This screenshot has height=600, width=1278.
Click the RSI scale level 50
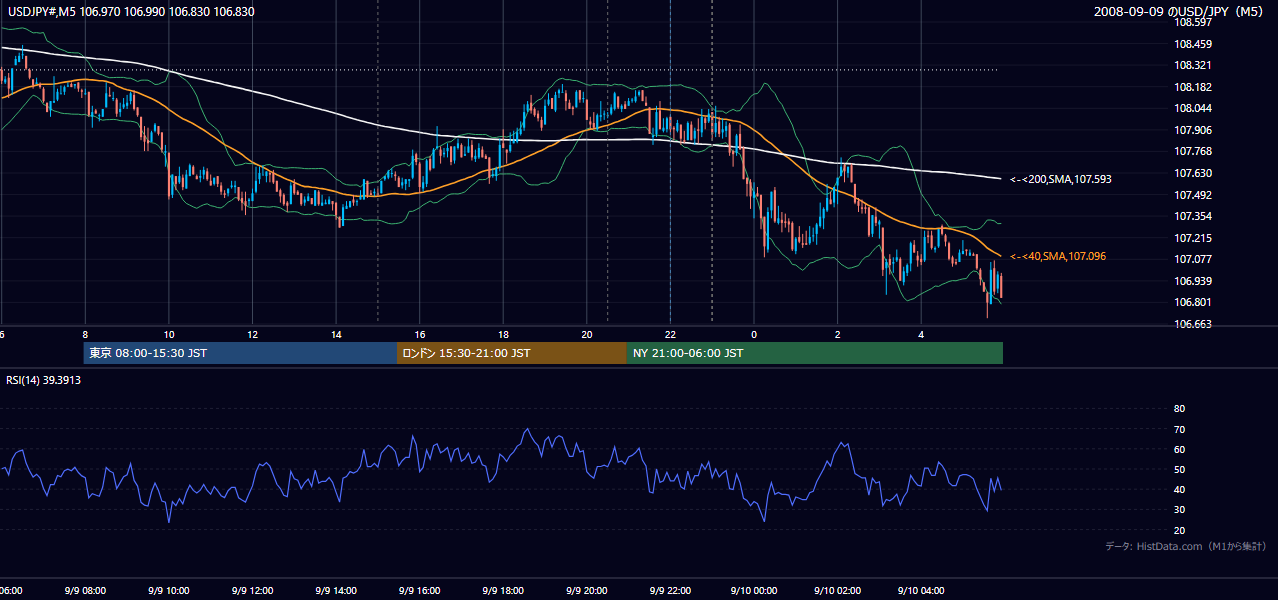pyautogui.click(x=1179, y=469)
